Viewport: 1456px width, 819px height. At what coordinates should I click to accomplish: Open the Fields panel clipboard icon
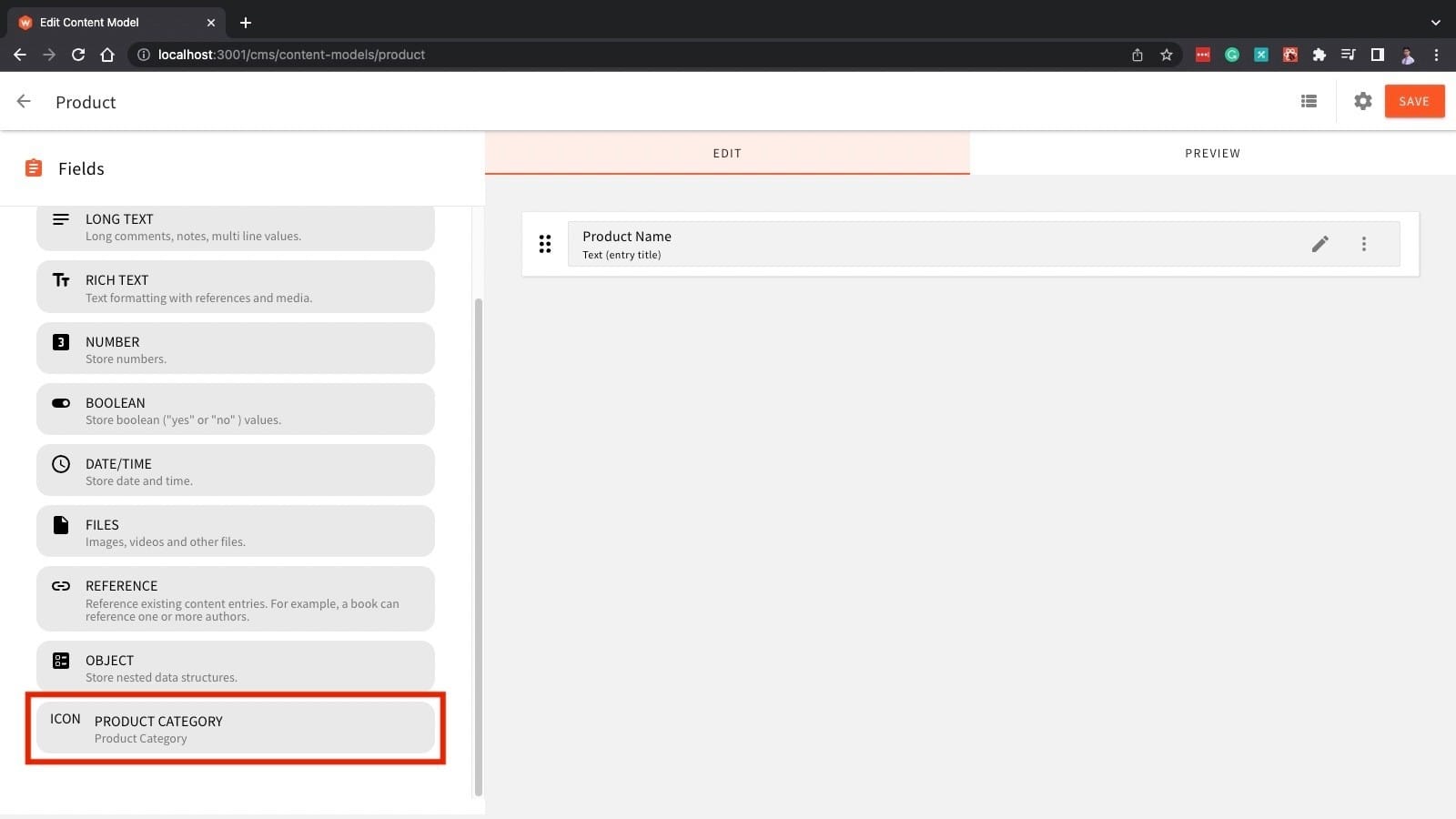[33, 167]
